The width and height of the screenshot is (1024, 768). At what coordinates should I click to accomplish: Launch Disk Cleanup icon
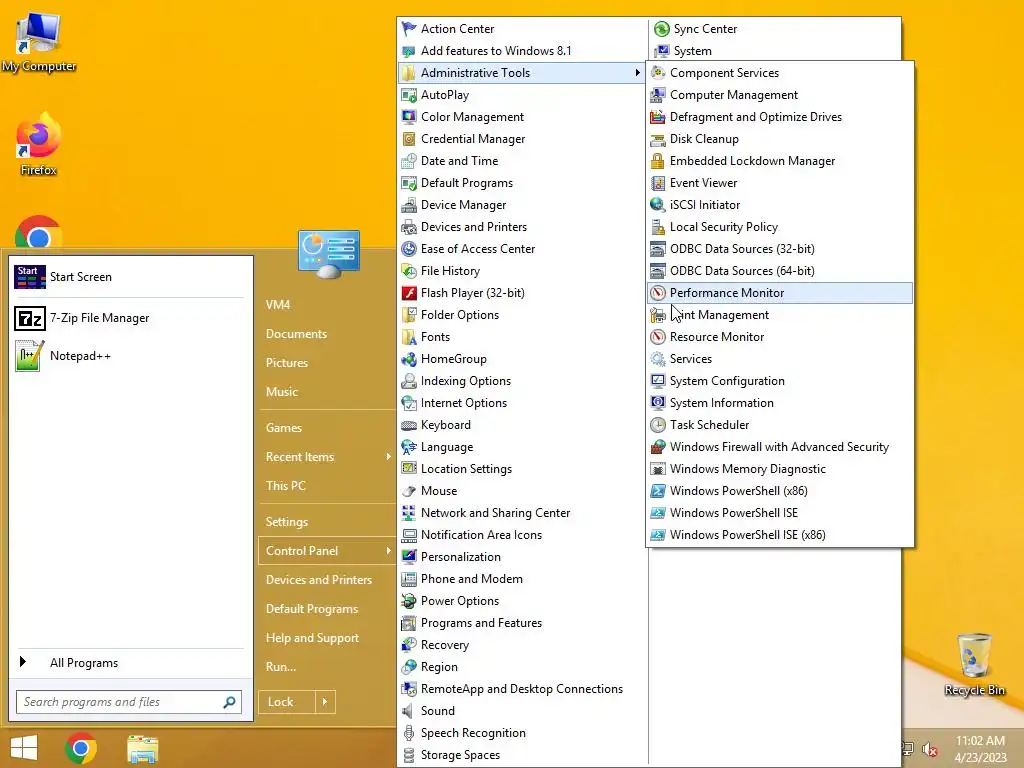(658, 138)
